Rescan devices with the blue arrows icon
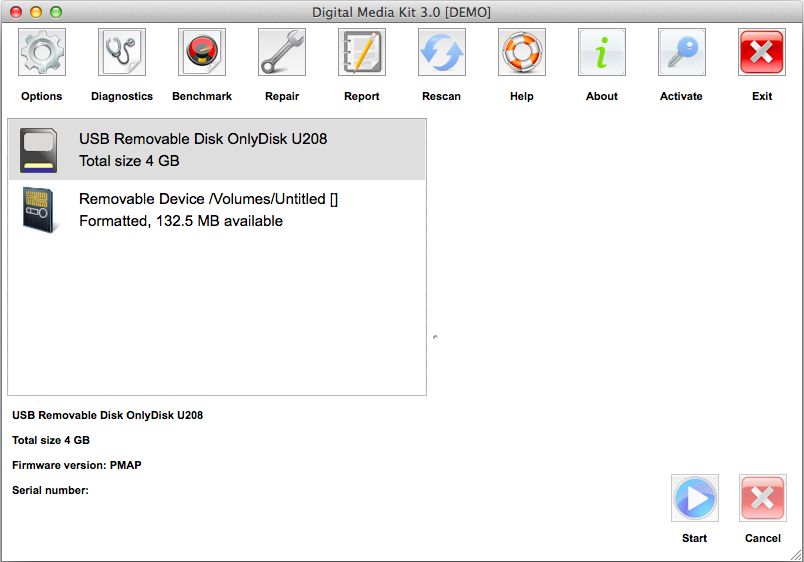Viewport: 804px width, 562px height. coord(442,52)
